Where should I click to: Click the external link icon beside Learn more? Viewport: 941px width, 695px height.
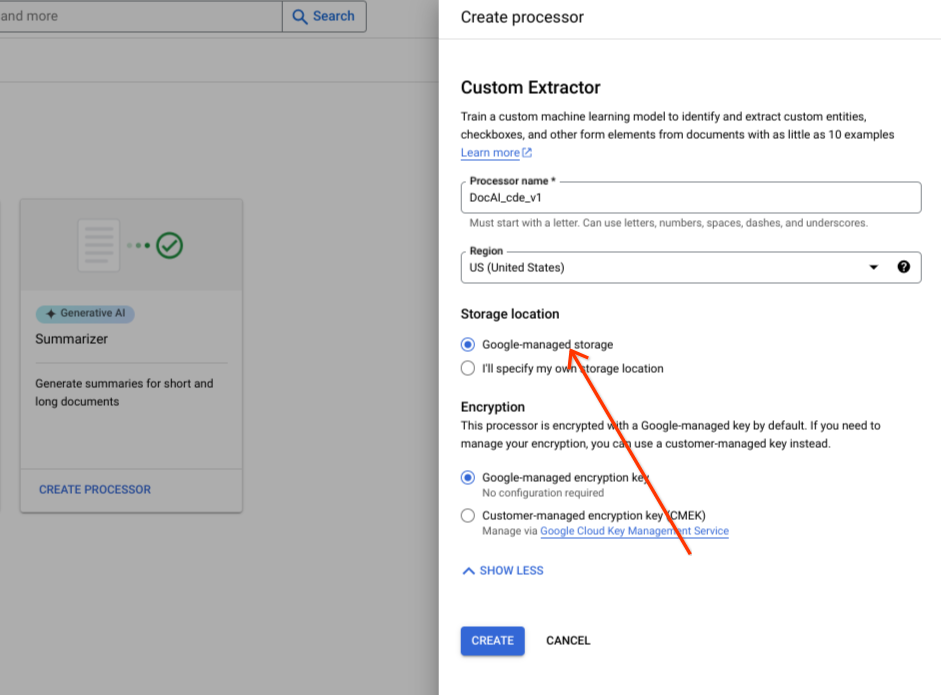tap(527, 153)
